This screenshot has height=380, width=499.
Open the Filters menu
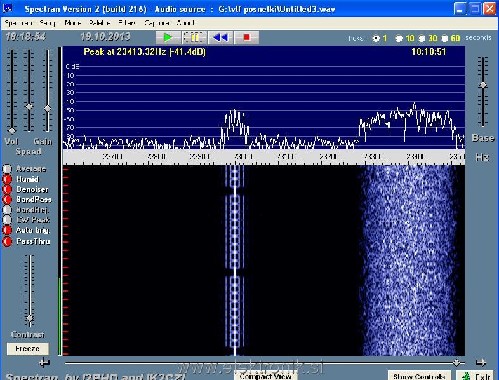[127, 23]
